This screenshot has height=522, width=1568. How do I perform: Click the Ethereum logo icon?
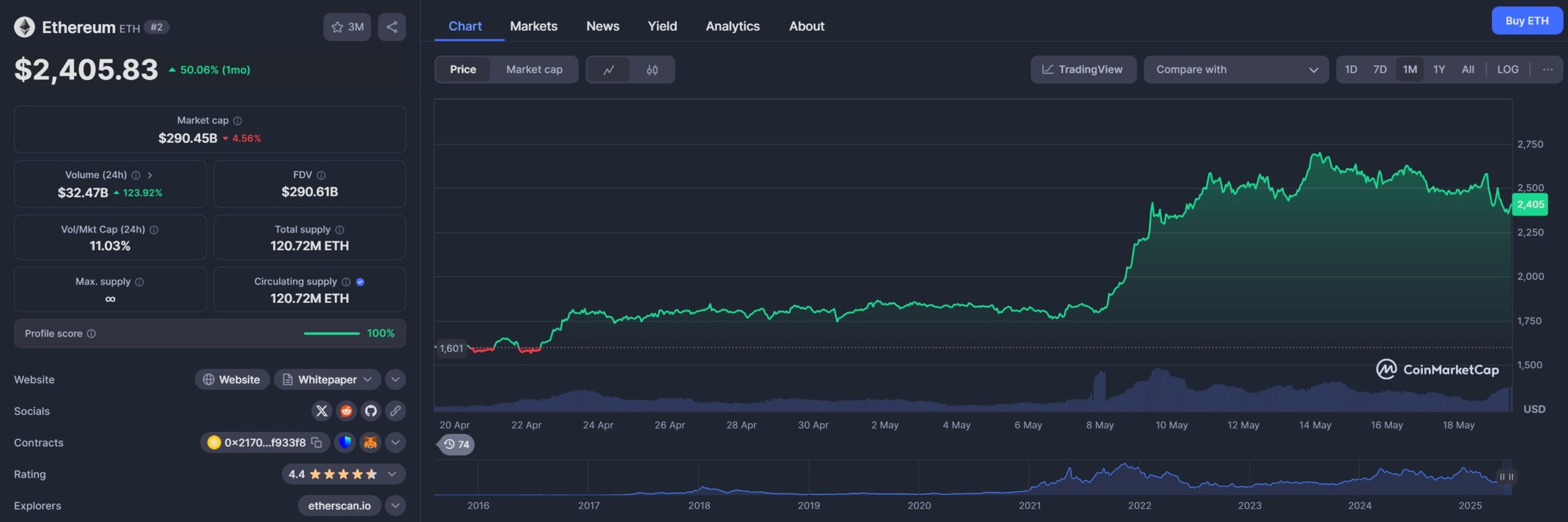(x=24, y=27)
